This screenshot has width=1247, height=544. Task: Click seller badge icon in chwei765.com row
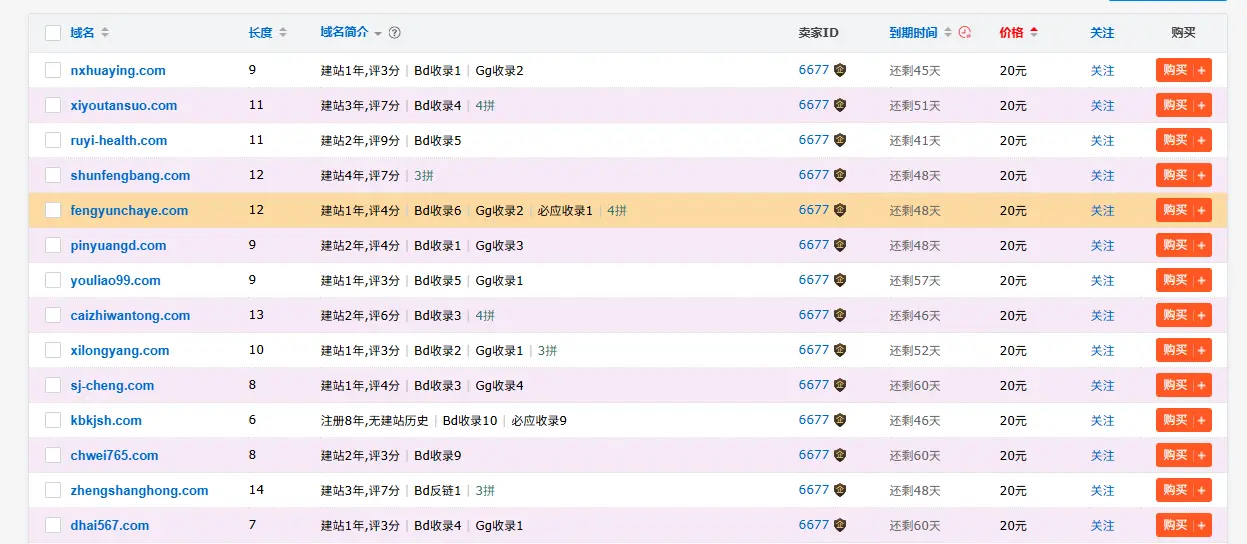click(x=840, y=455)
